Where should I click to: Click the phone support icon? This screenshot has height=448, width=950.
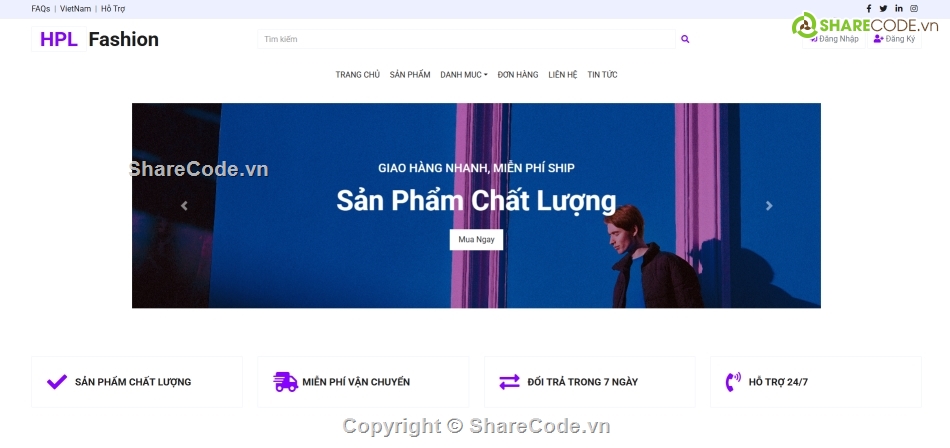(733, 382)
